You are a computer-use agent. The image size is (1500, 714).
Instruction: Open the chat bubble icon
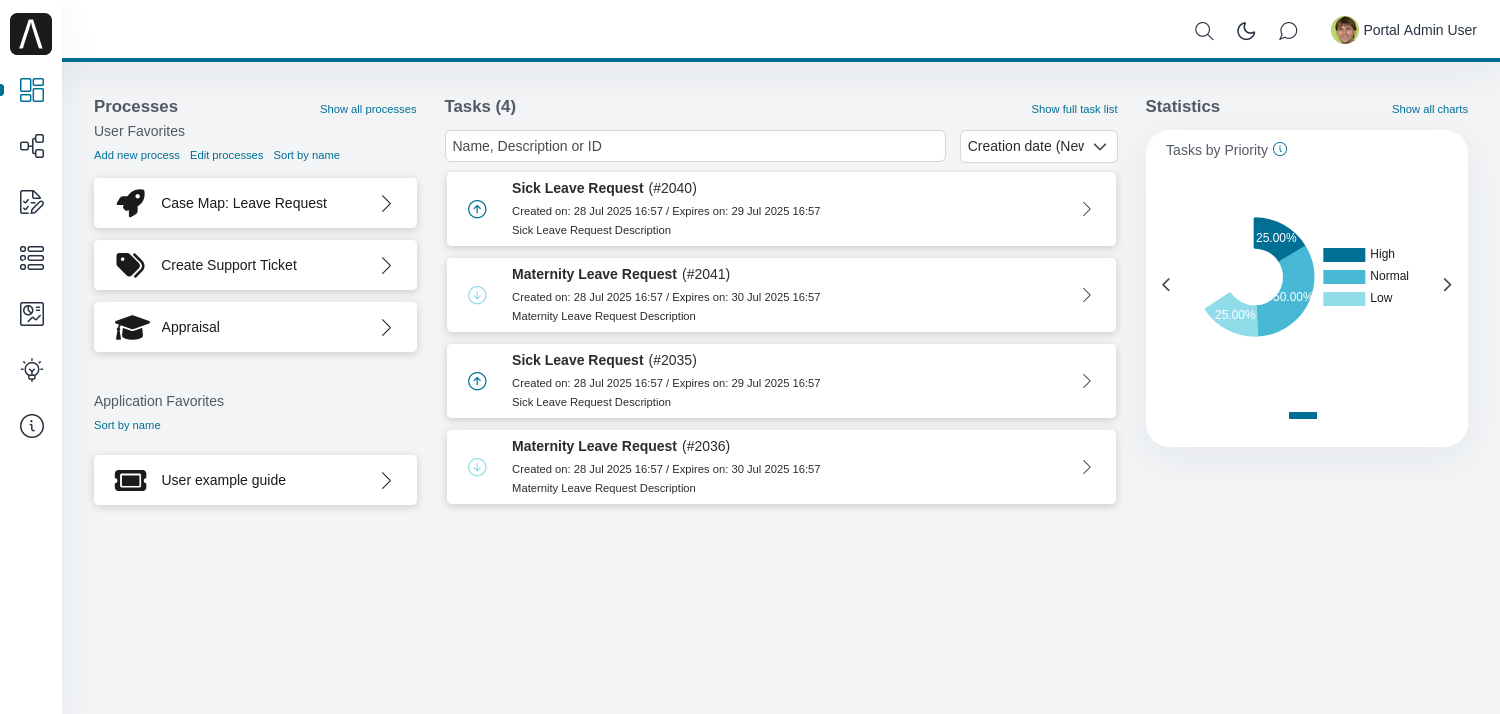click(1288, 31)
